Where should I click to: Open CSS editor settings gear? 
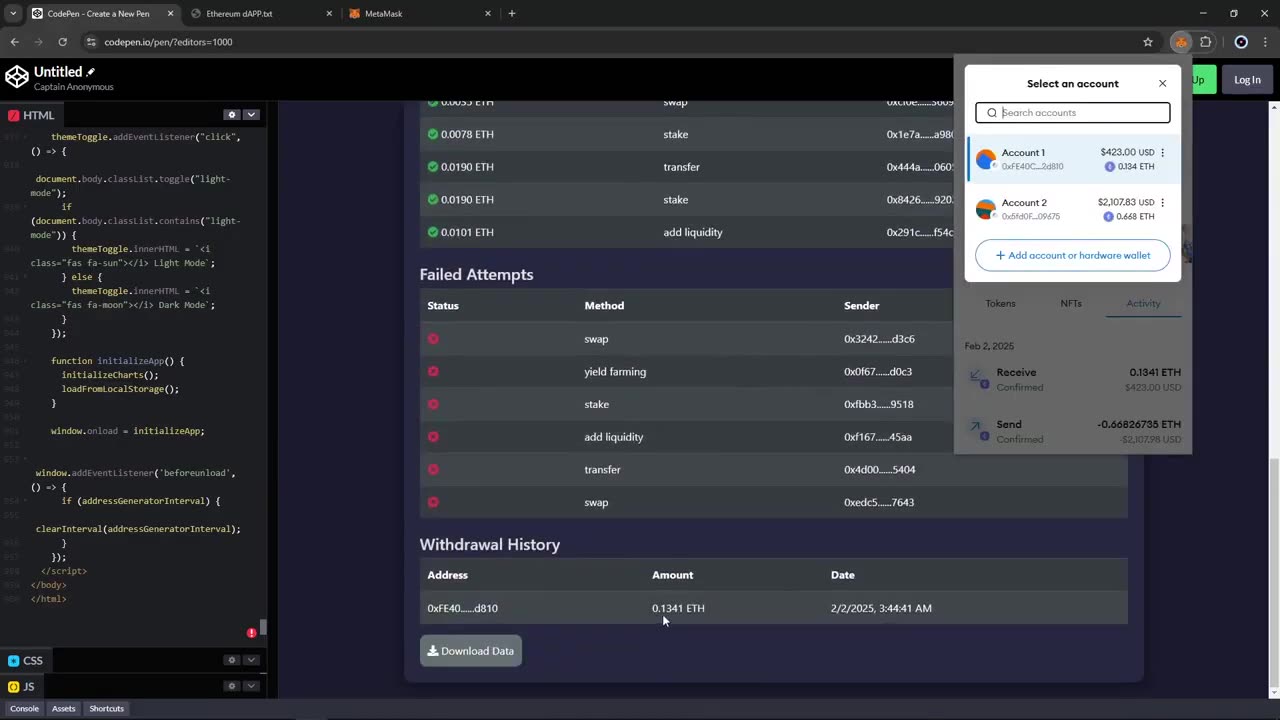tap(232, 660)
